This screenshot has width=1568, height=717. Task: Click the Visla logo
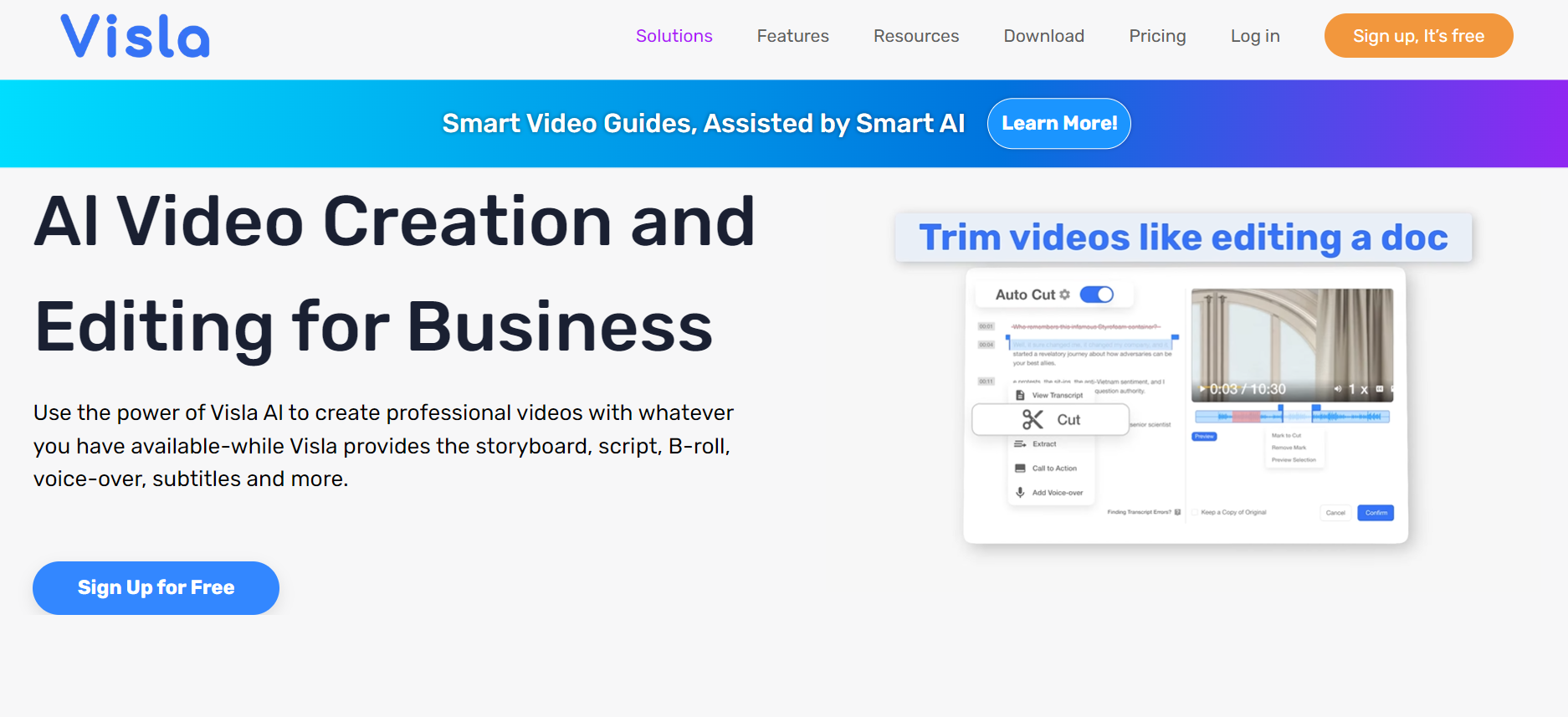click(136, 36)
